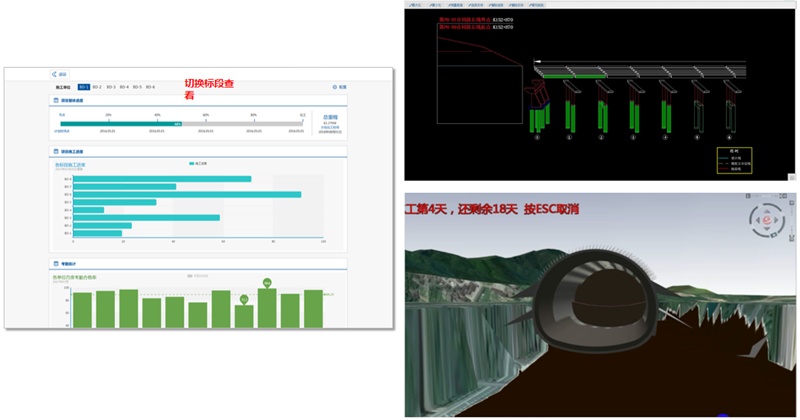Screen dimensions: 800x420
Task: Switch to the BD-2 section tab
Action: point(98,87)
